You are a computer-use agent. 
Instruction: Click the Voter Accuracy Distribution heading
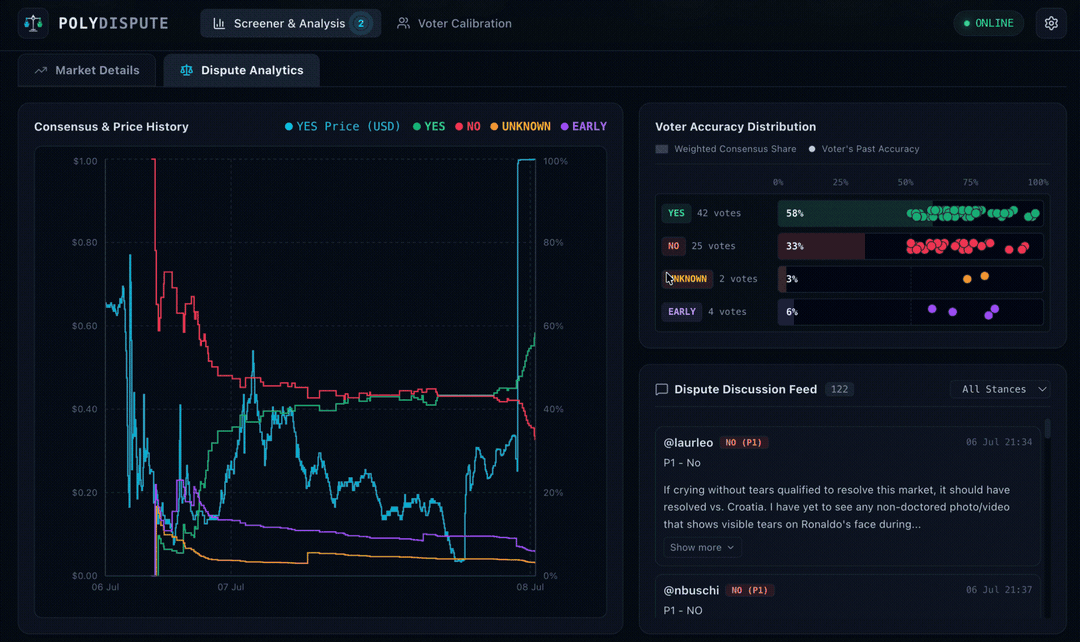point(736,127)
